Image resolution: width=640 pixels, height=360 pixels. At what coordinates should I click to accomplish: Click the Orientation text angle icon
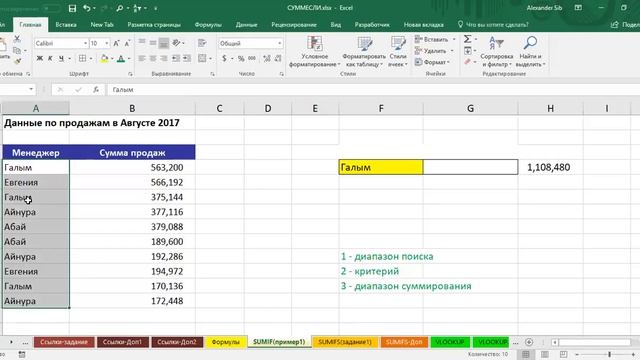[x=176, y=43]
